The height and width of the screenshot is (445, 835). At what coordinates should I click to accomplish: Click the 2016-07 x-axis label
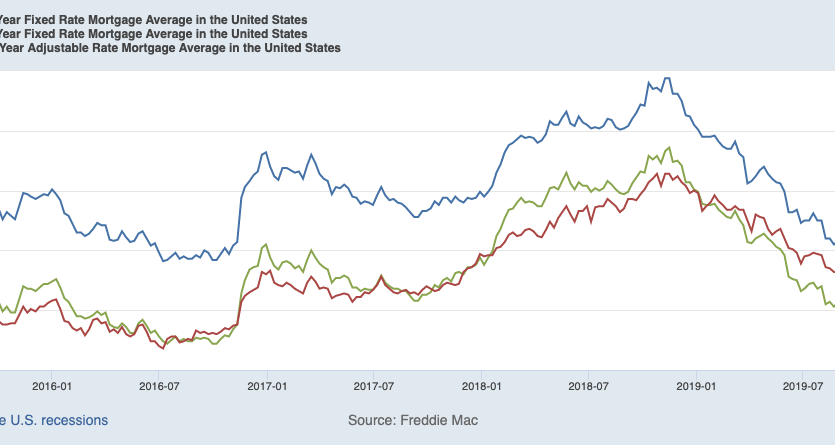(x=159, y=385)
